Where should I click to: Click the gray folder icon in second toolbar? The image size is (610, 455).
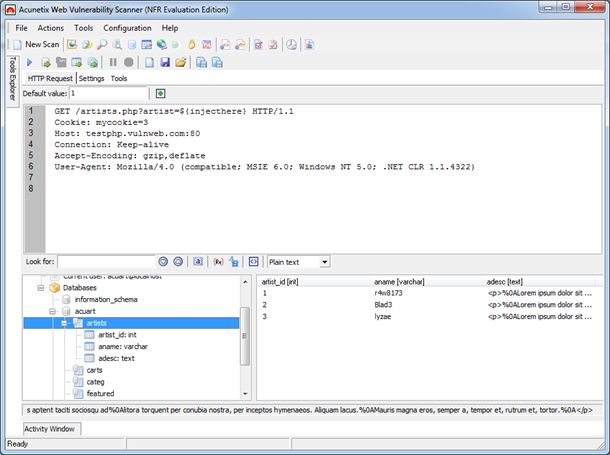click(x=61, y=62)
